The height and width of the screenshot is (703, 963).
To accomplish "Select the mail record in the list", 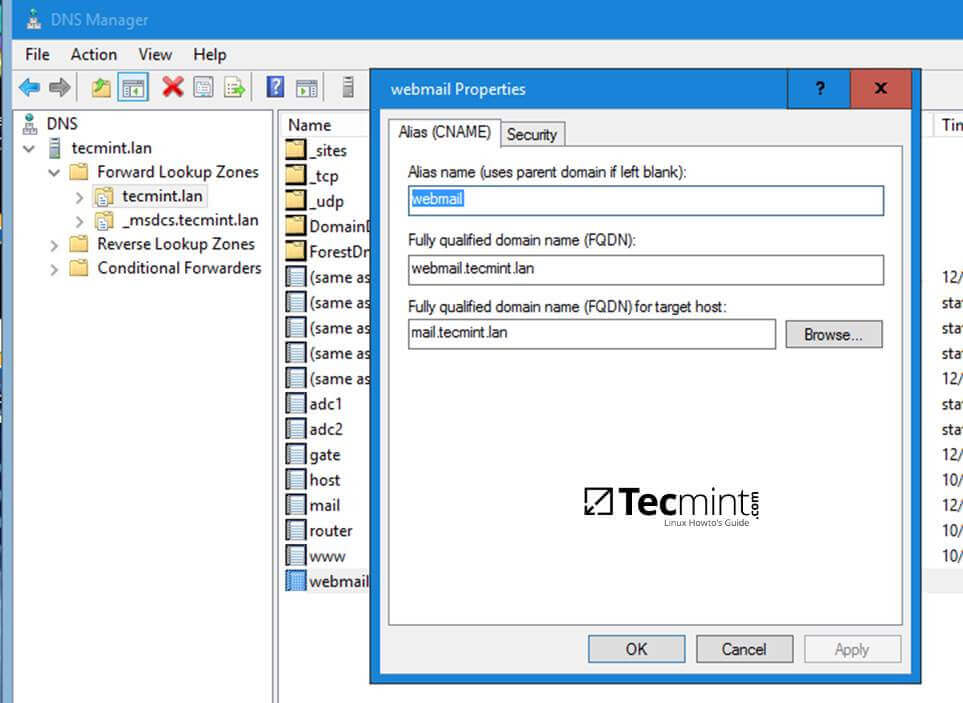I will click(325, 505).
